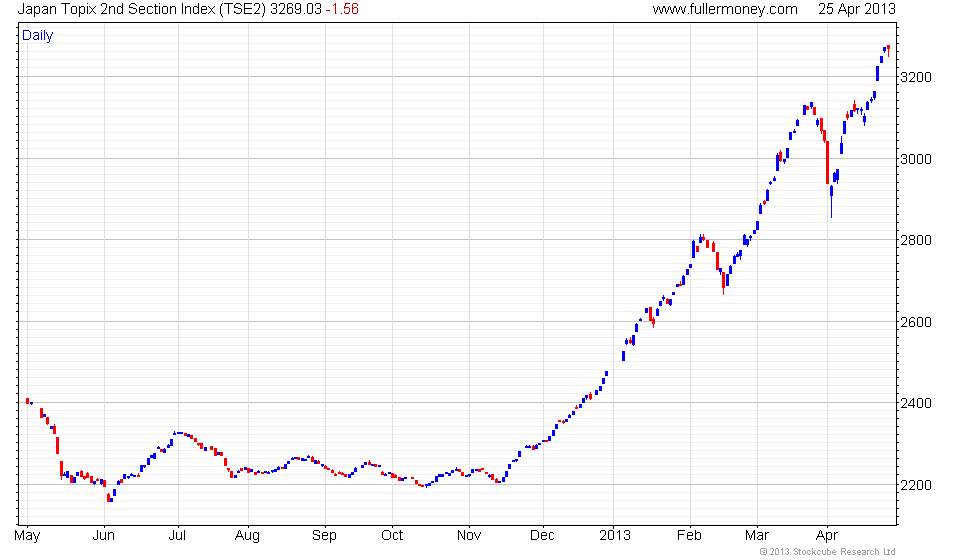980x560 pixels.
Task: Click the 'Feb' month axis label
Action: click(689, 535)
